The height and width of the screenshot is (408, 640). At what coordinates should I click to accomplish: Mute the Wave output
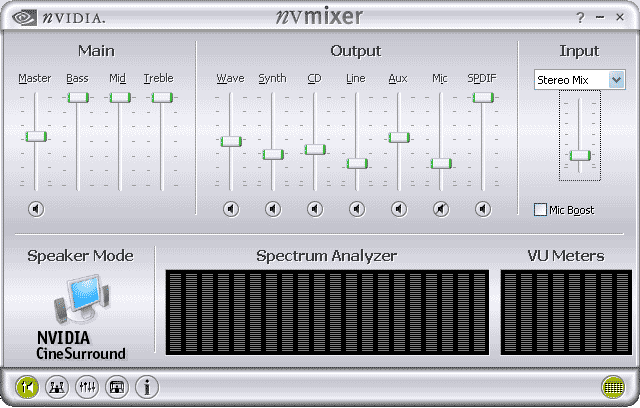(x=231, y=209)
